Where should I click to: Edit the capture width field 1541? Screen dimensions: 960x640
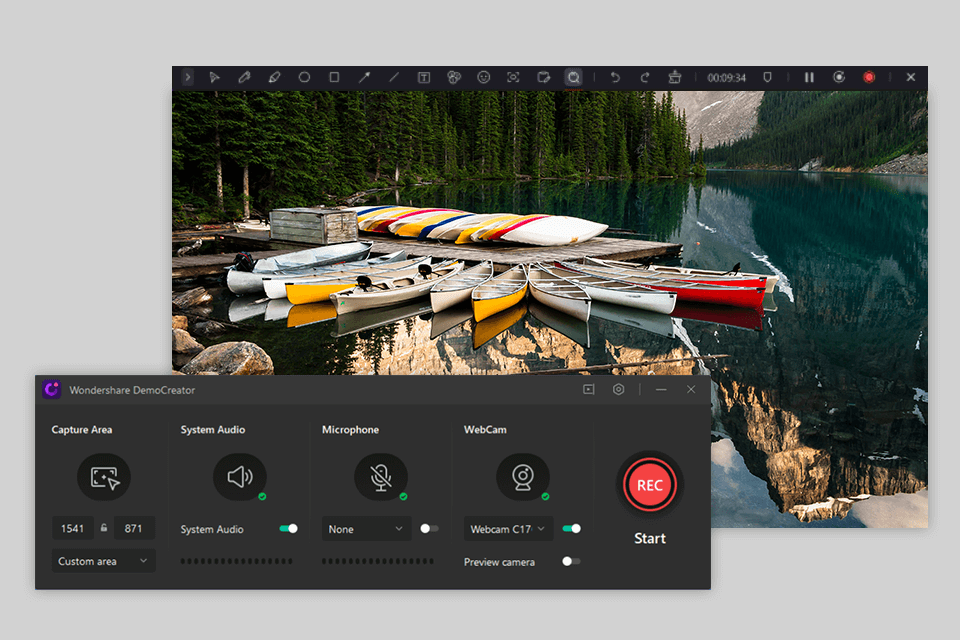click(73, 528)
